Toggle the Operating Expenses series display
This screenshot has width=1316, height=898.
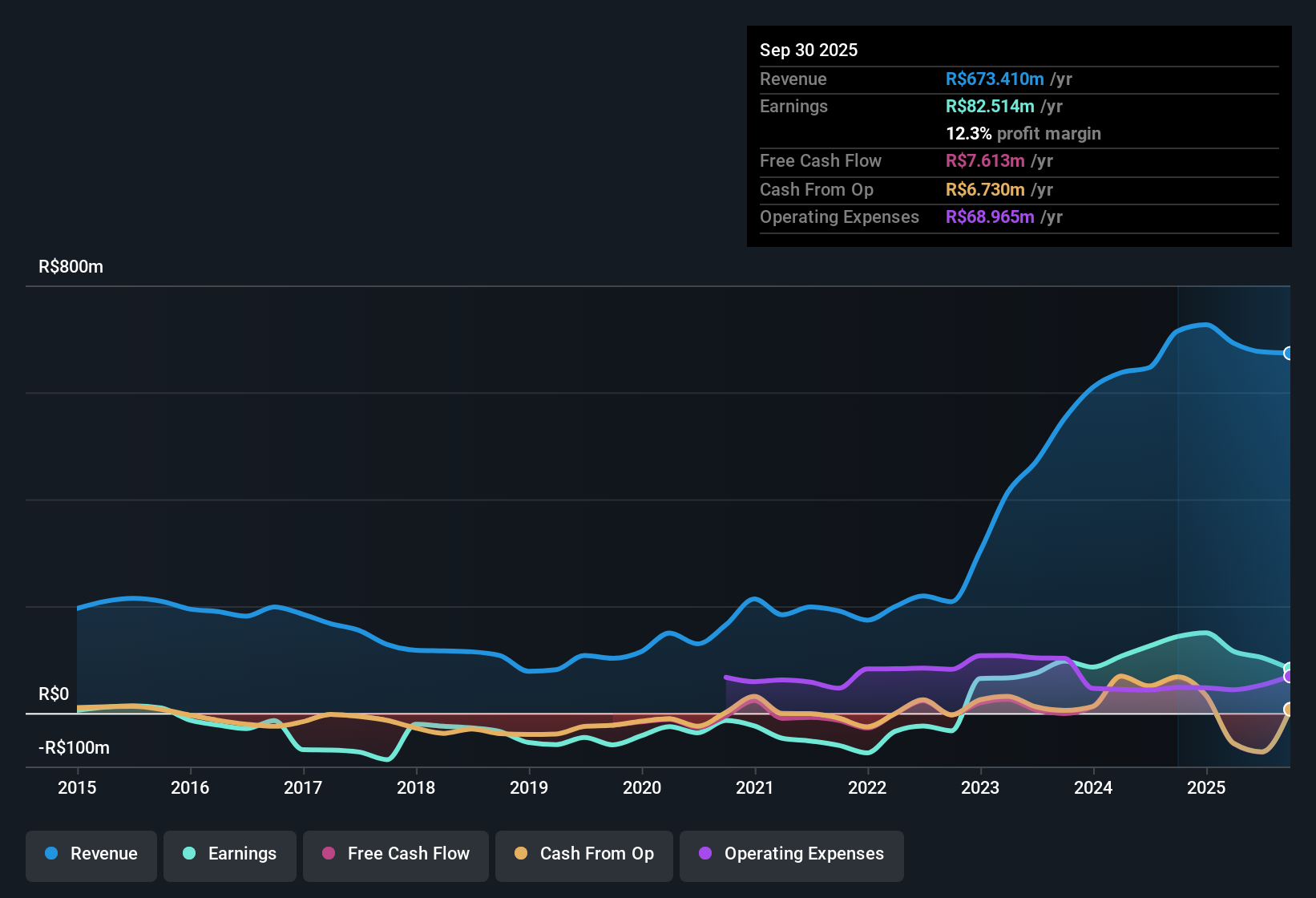tap(791, 854)
